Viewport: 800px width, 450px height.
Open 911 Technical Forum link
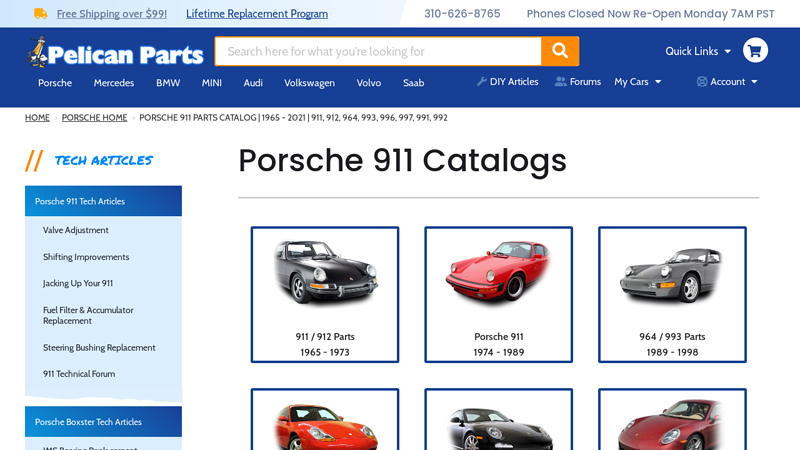(79, 373)
